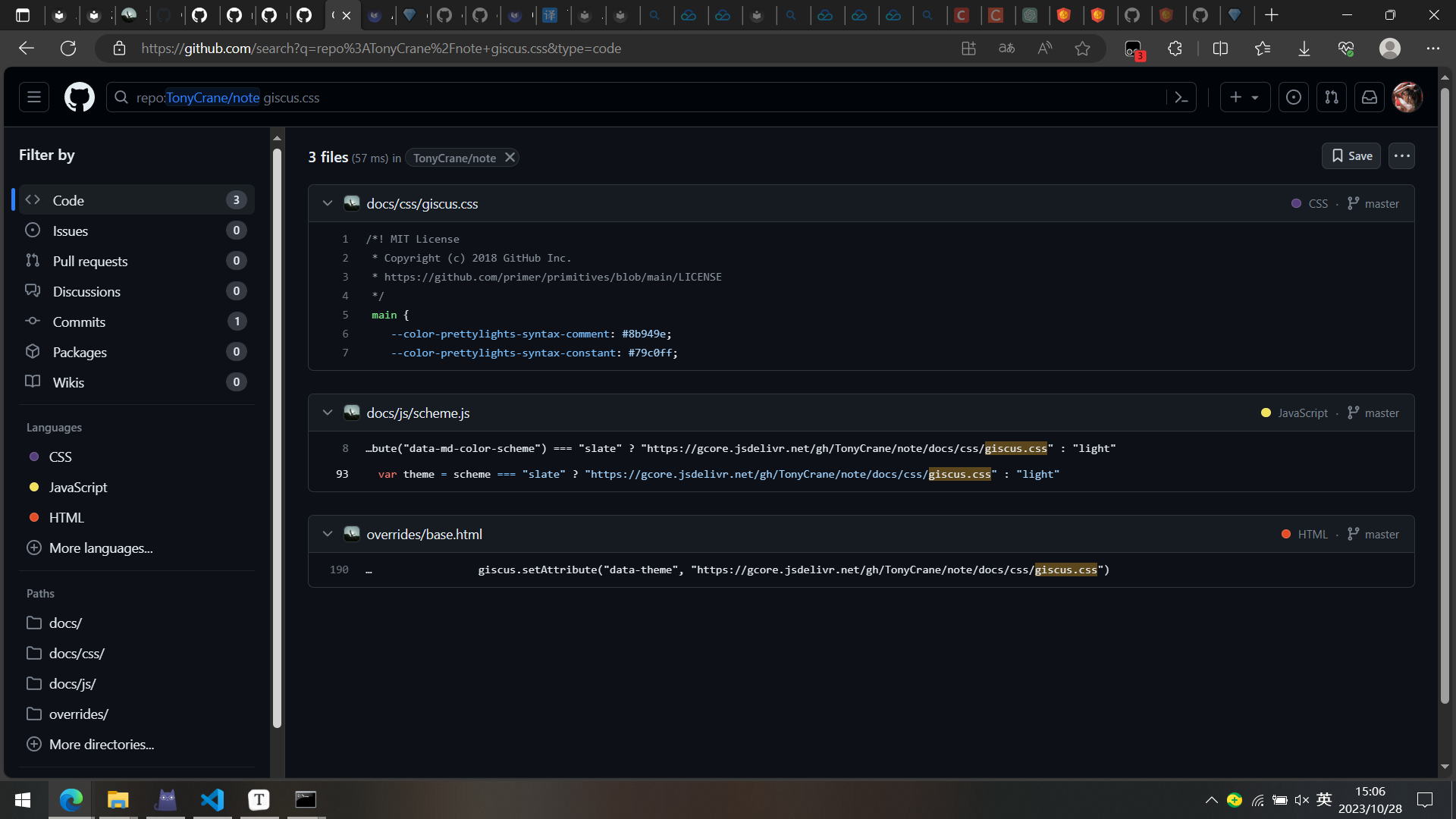Select Commits in Filter by list
Image resolution: width=1456 pixels, height=819 pixels.
pos(79,322)
